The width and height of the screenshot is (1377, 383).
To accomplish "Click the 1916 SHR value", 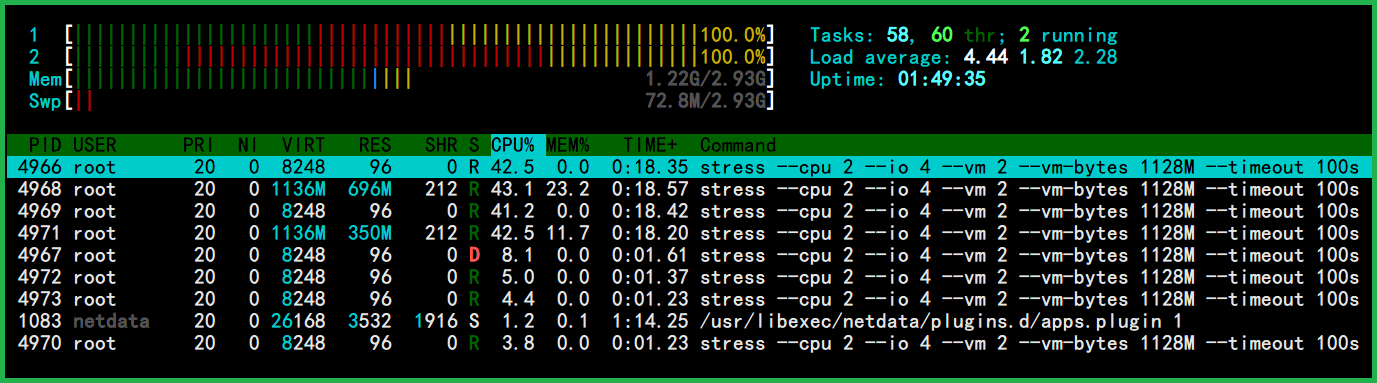I will (x=436, y=321).
